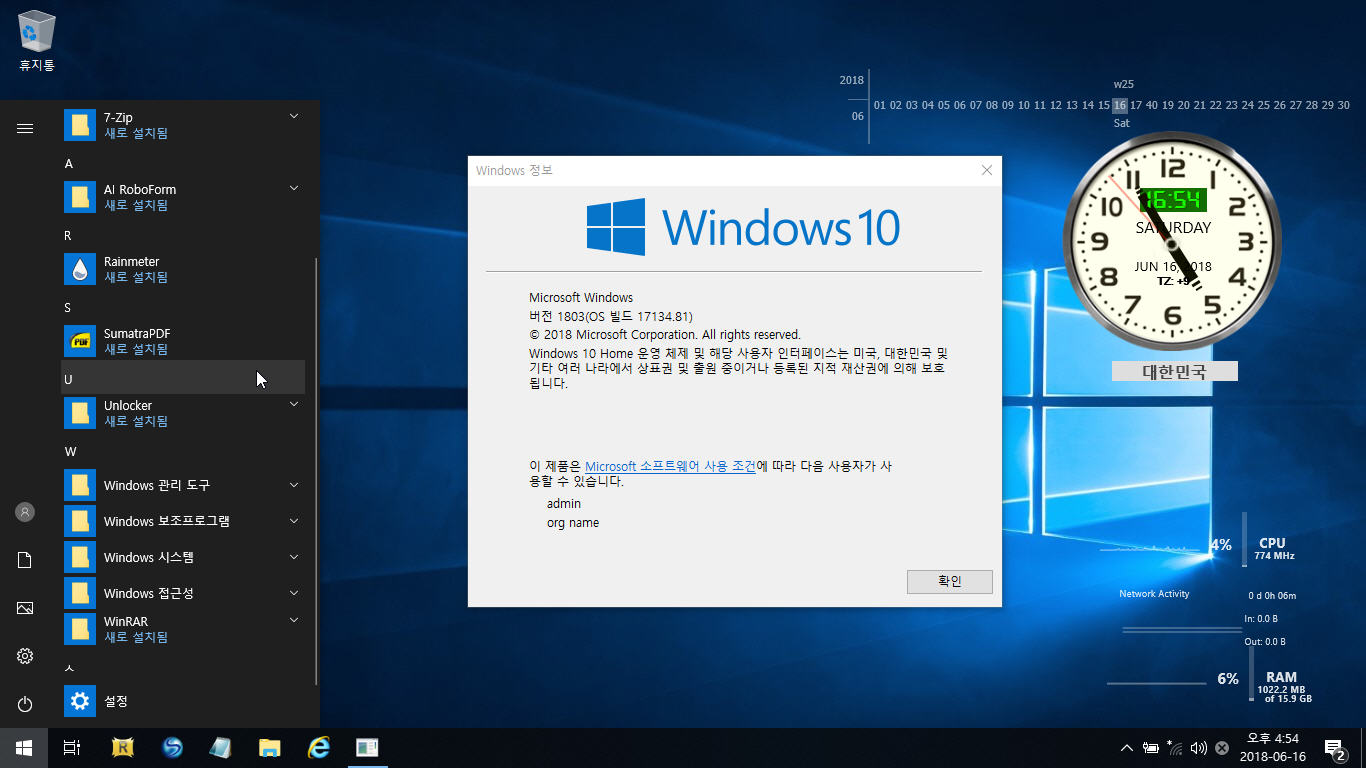Click the analog clock desktop widget
Viewport: 1366px width, 768px height.
pos(1171,242)
